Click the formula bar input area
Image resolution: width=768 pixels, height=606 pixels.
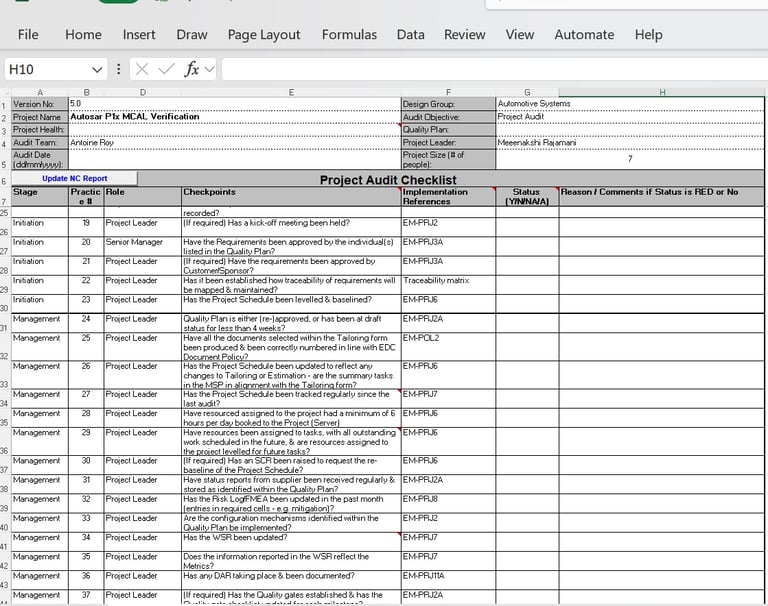click(x=495, y=69)
